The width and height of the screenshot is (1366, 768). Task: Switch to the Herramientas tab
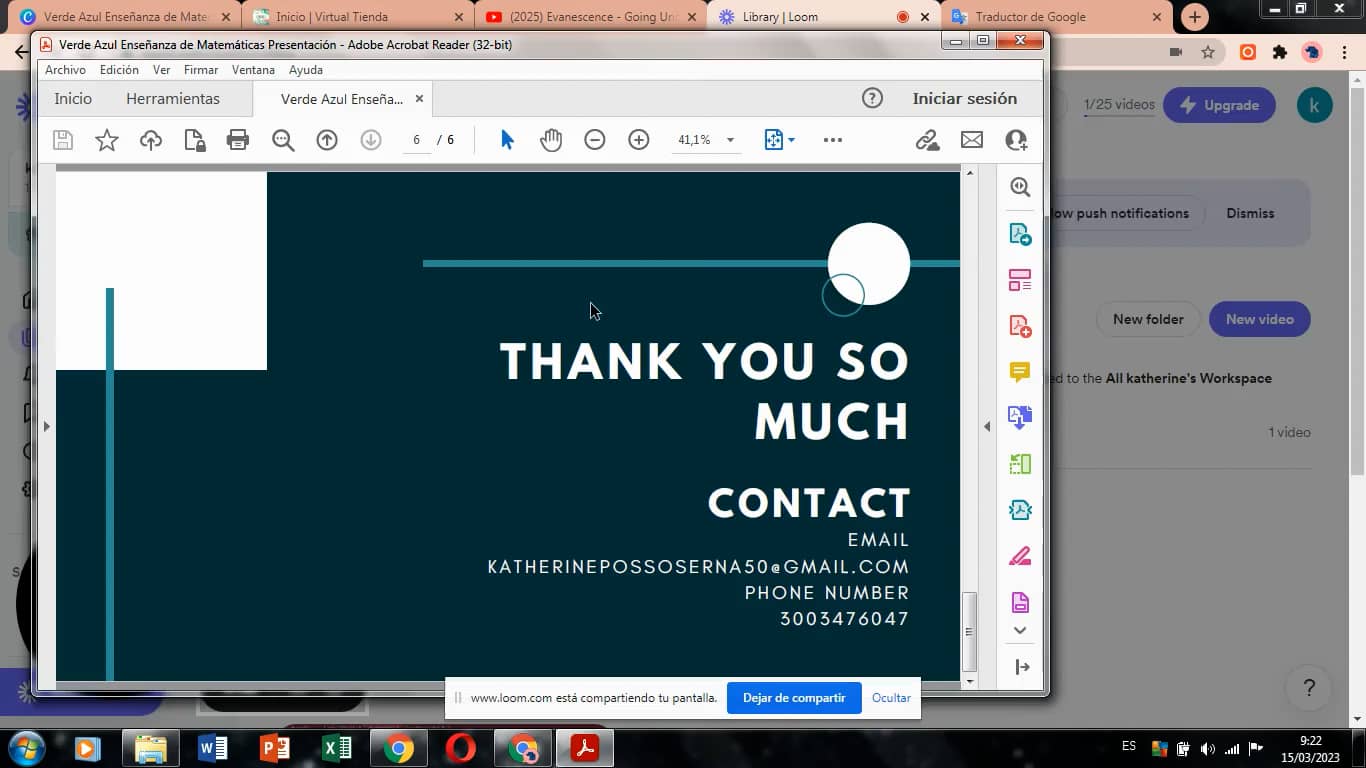pyautogui.click(x=173, y=98)
